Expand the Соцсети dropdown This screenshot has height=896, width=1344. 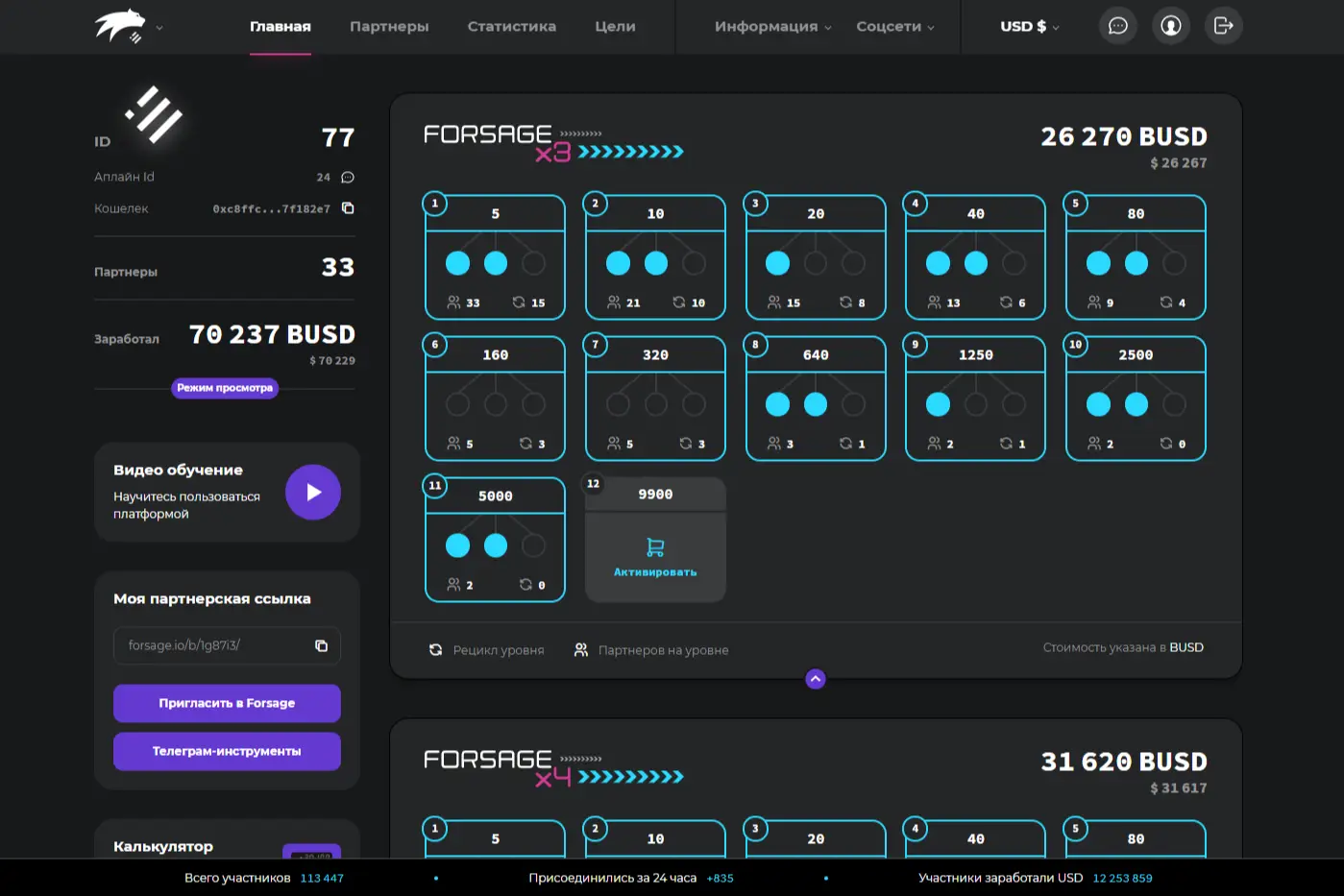(894, 27)
